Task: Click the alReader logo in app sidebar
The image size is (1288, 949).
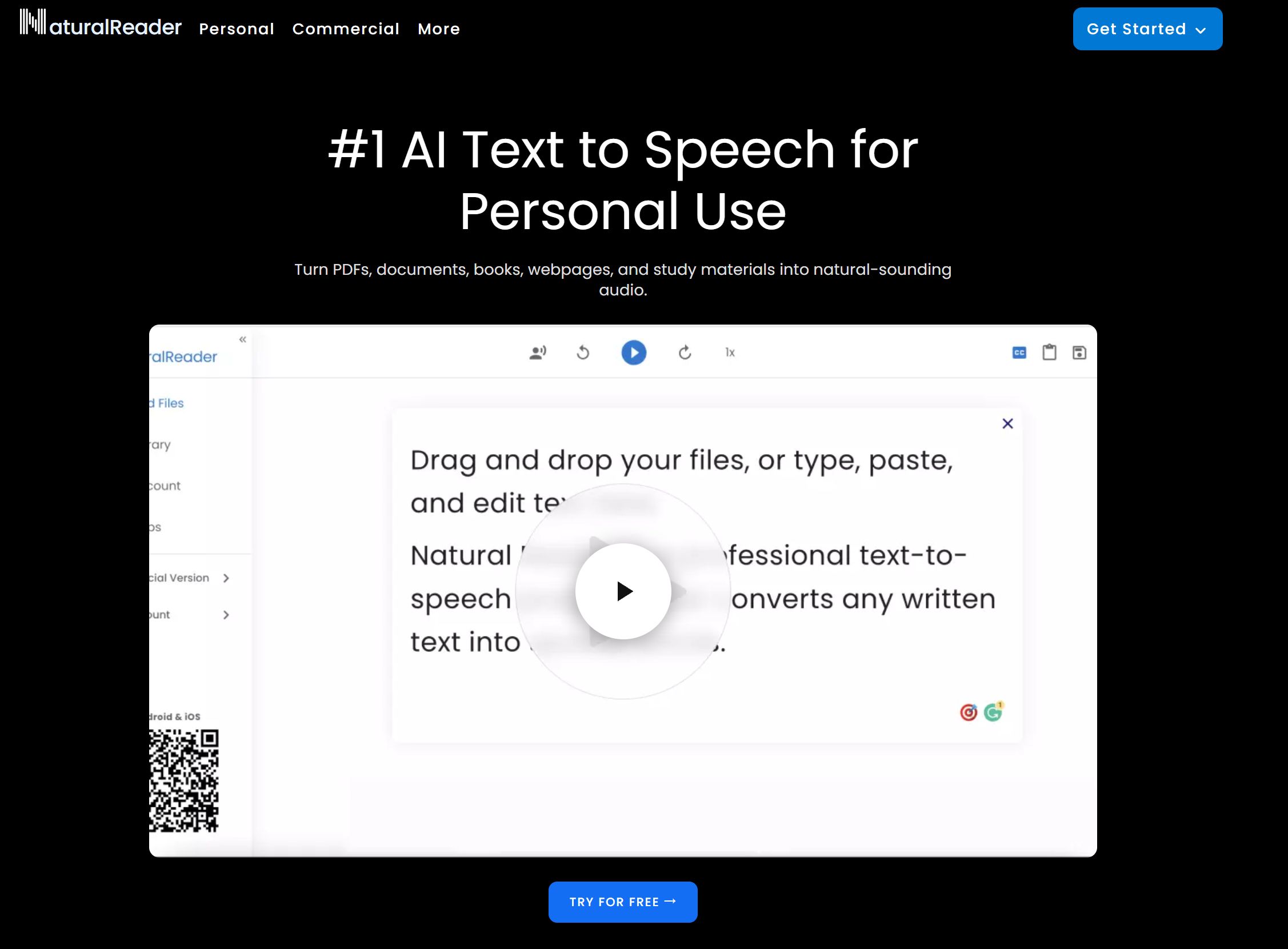Action: point(183,357)
